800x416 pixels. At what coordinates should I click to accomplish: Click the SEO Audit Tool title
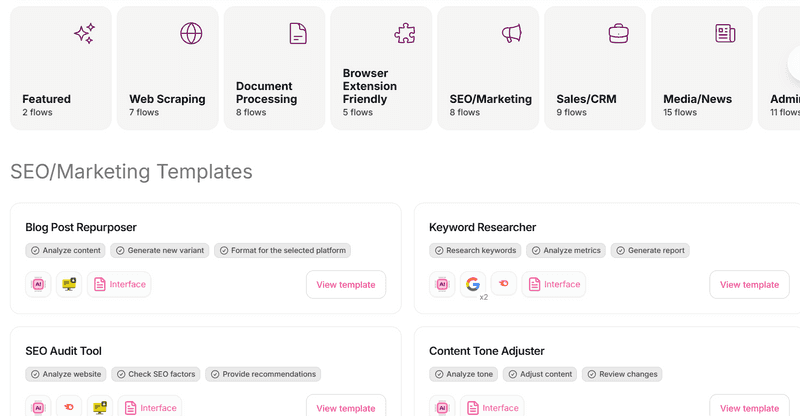click(64, 351)
